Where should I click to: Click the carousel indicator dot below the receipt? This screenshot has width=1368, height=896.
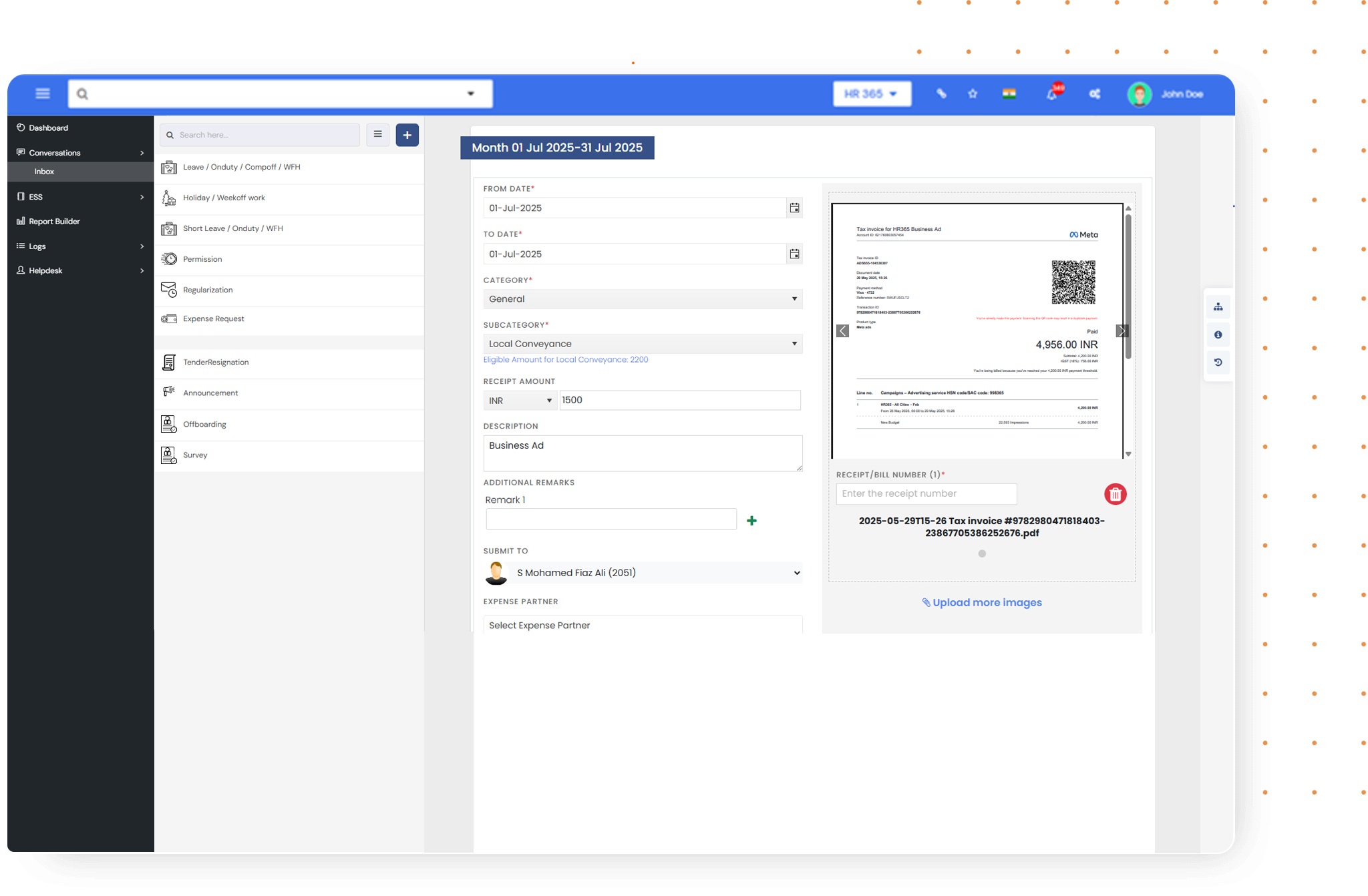click(982, 553)
